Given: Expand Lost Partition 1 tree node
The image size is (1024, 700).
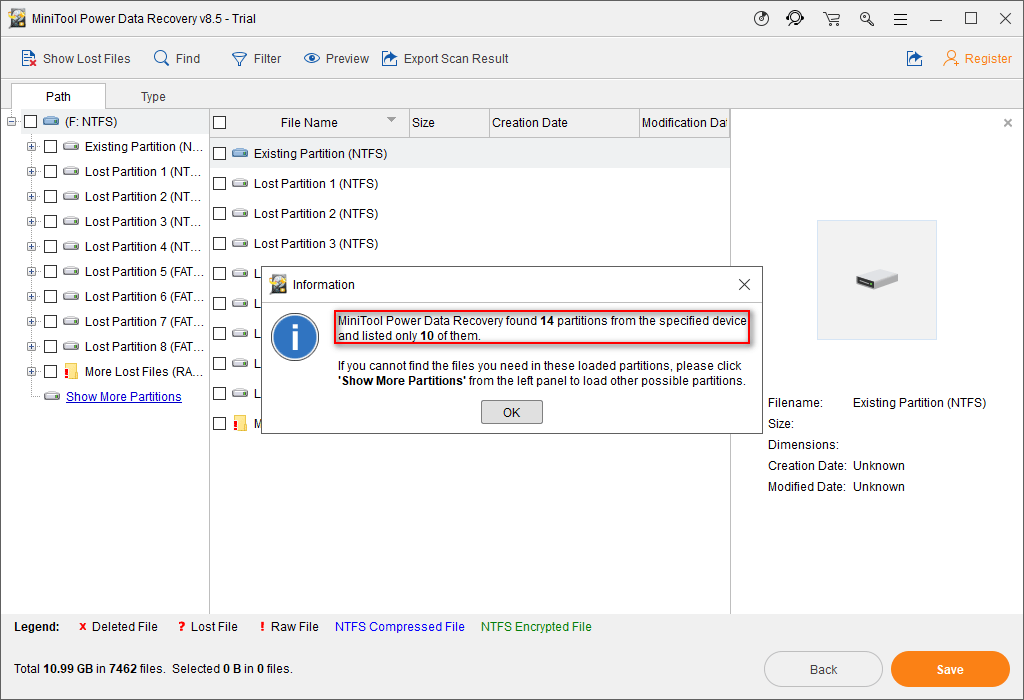Looking at the screenshot, I should tap(31, 171).
